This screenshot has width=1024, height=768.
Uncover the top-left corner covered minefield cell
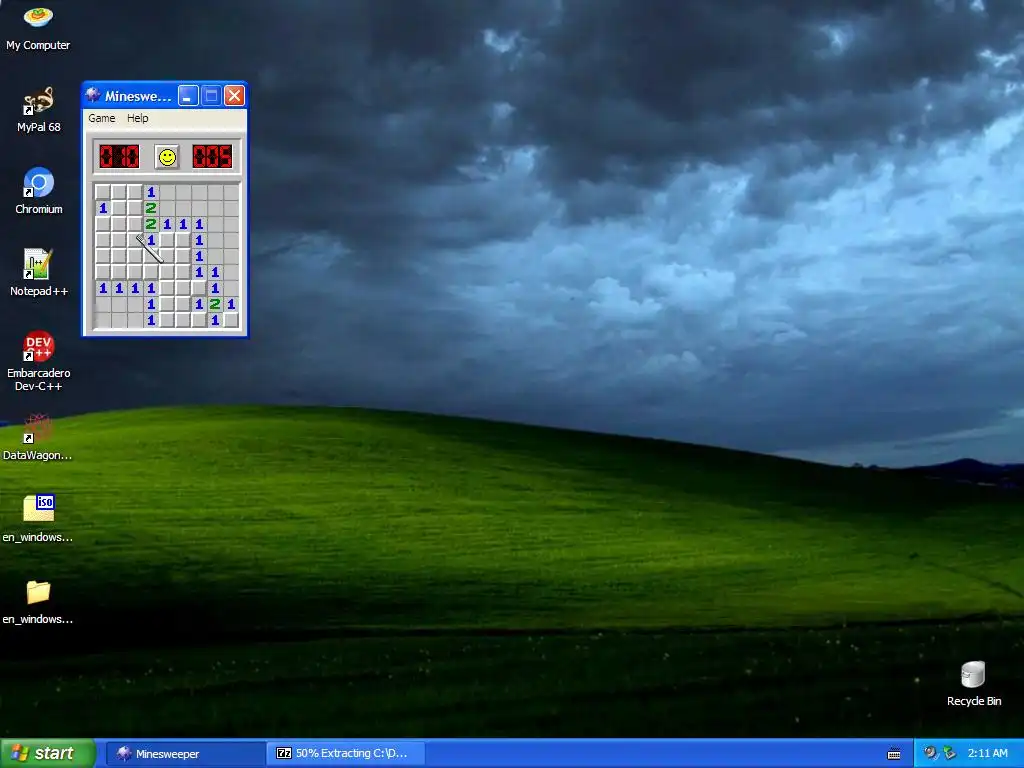103,192
